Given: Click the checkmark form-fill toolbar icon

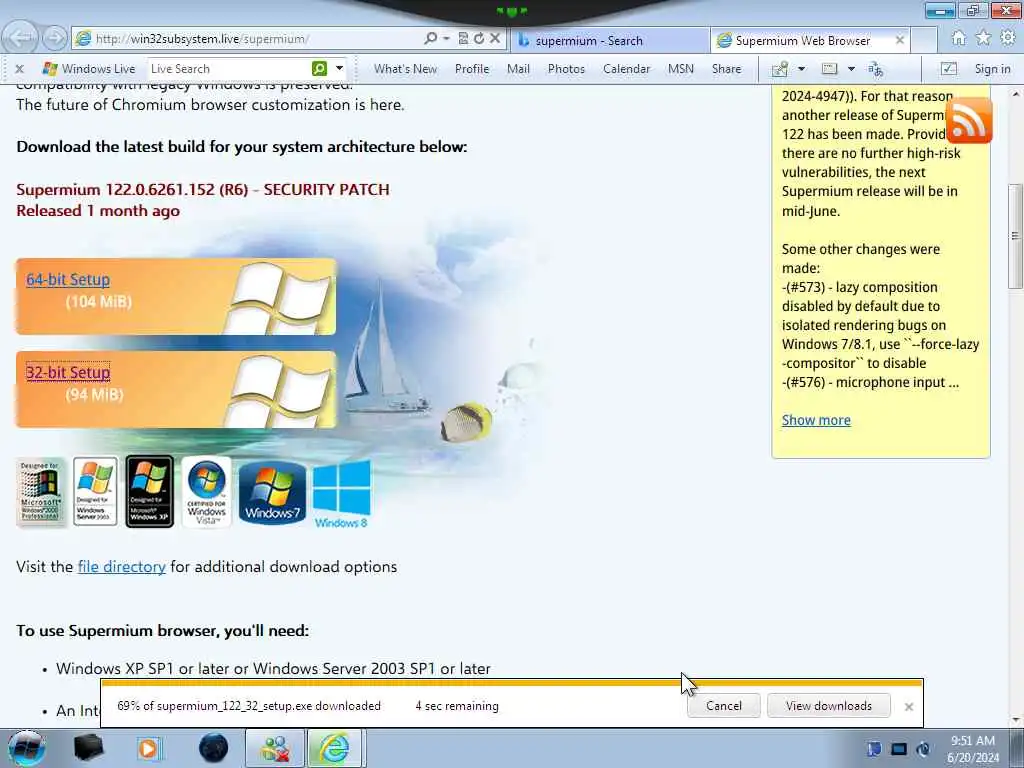Looking at the screenshot, I should tap(948, 69).
